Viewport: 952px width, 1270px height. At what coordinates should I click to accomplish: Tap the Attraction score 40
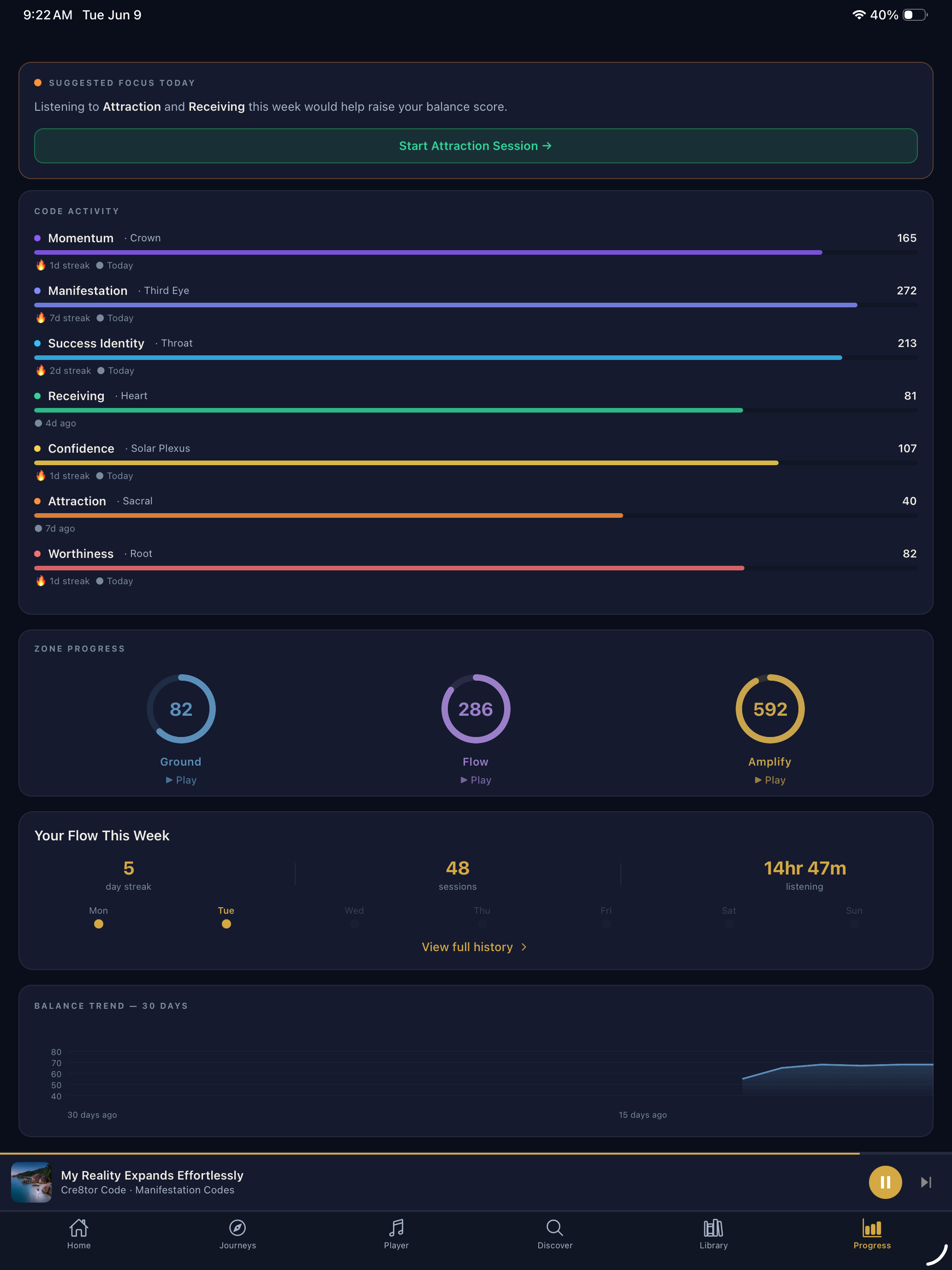click(x=909, y=501)
